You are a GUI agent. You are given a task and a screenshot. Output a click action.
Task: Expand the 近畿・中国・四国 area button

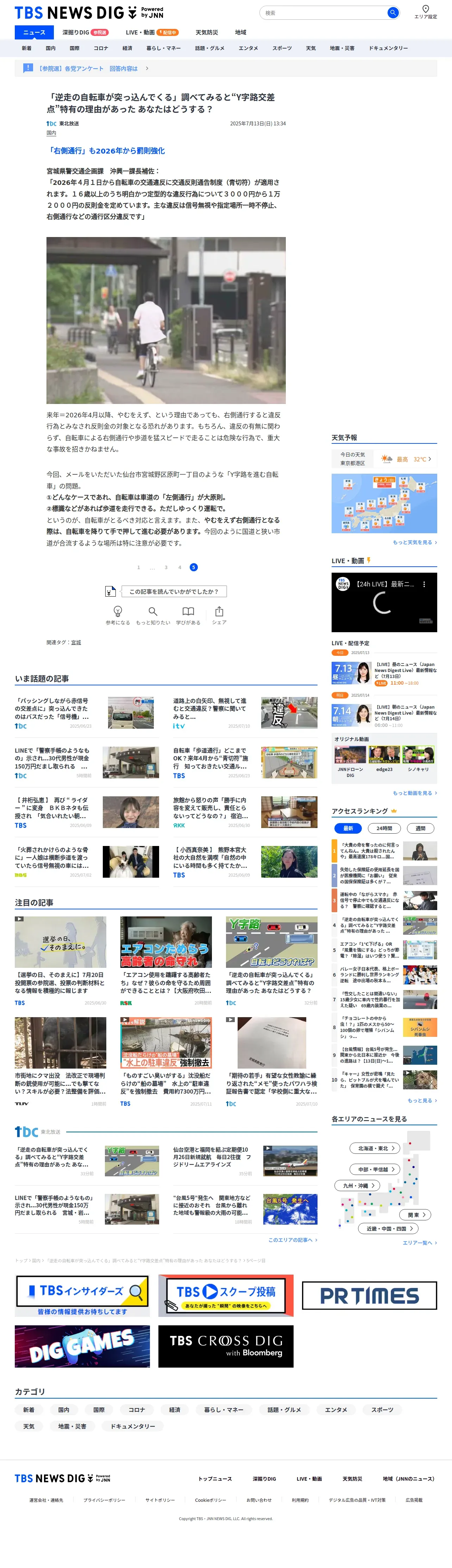(x=388, y=1228)
